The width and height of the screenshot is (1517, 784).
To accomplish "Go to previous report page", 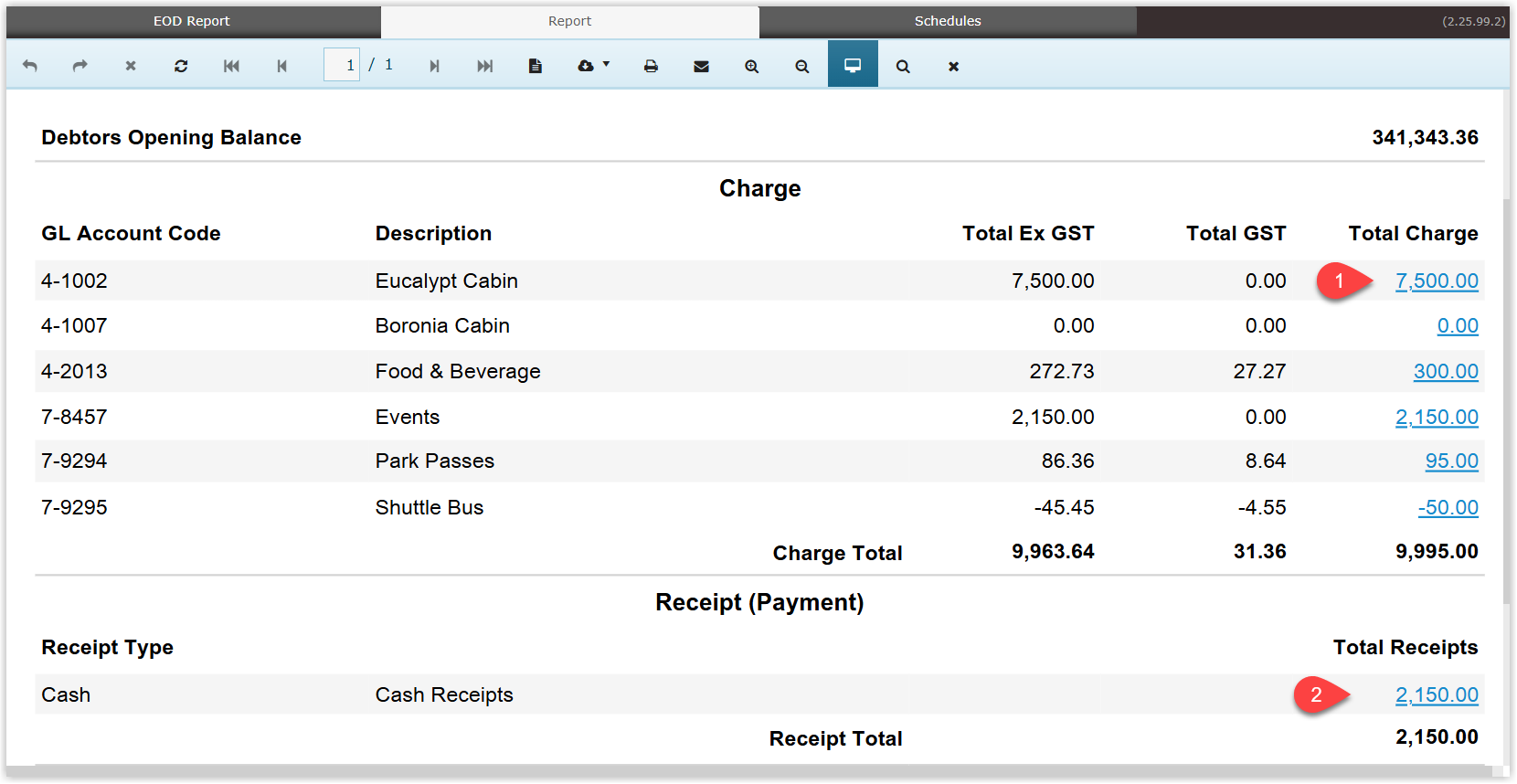I will click(x=281, y=66).
